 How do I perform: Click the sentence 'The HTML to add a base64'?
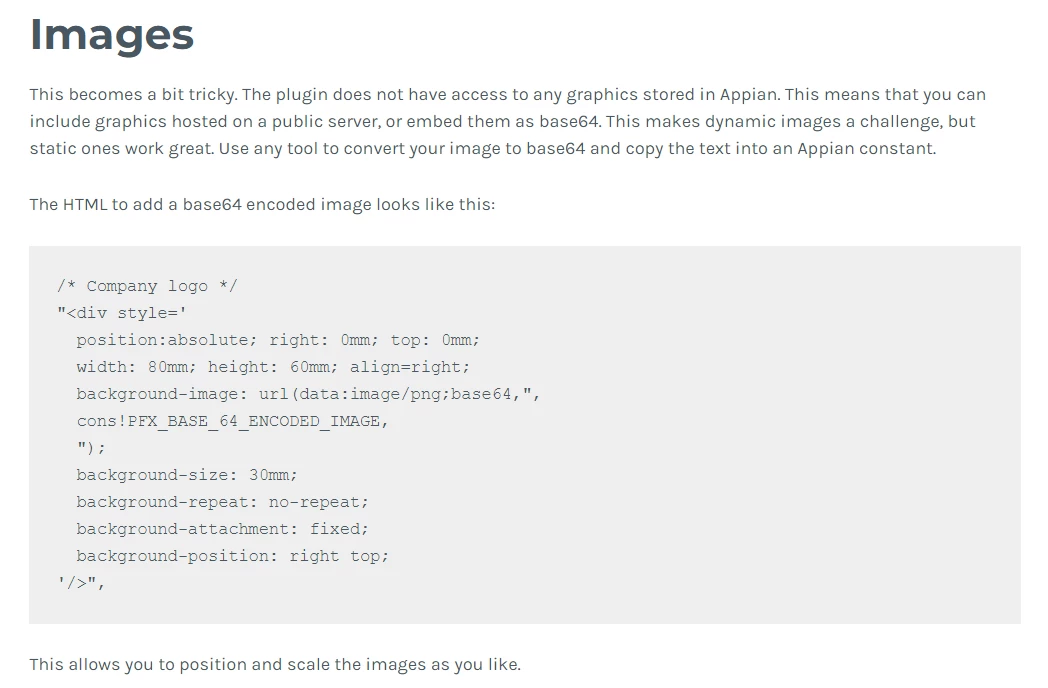click(262, 205)
